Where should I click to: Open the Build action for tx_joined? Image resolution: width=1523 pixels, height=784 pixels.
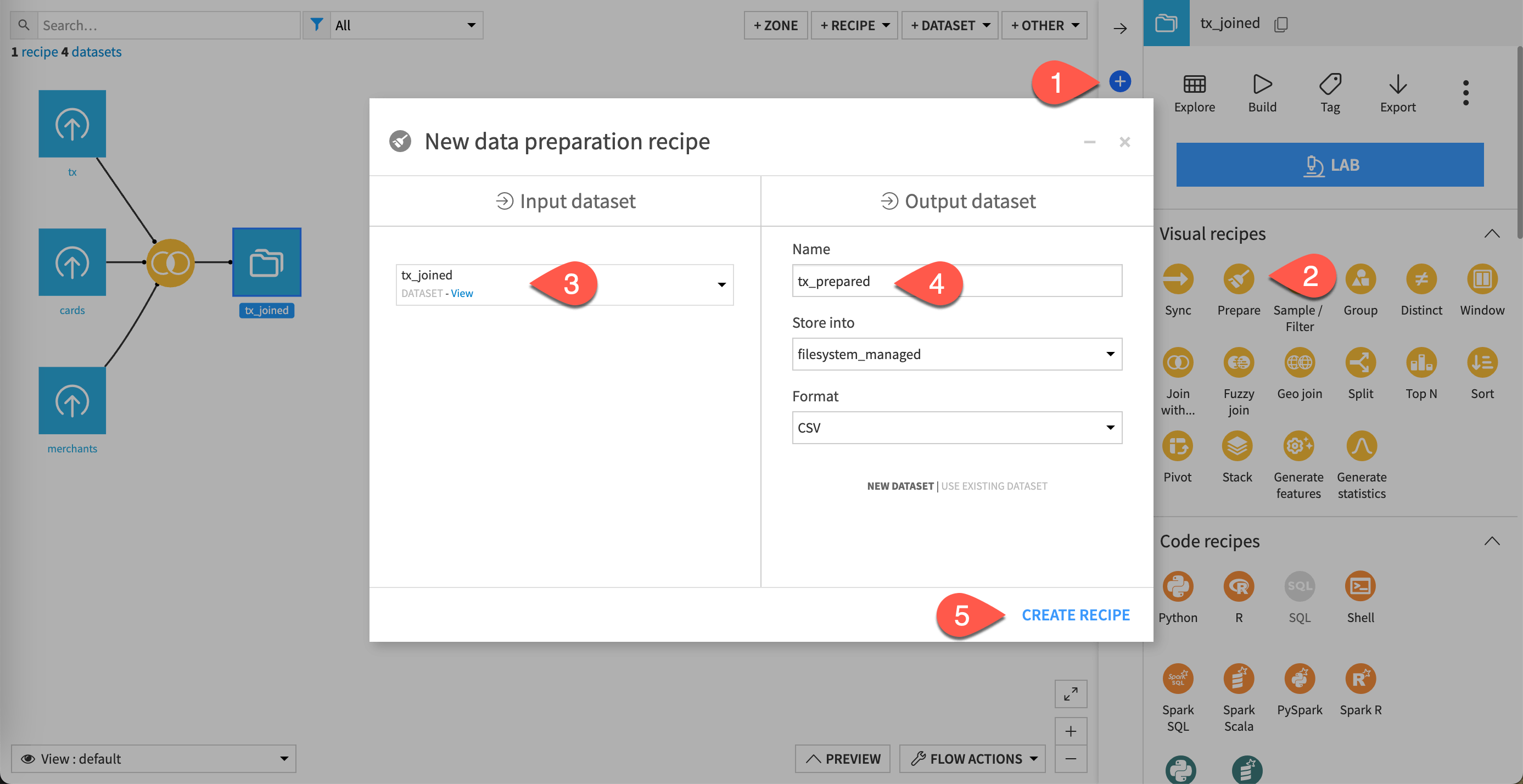point(1262,92)
